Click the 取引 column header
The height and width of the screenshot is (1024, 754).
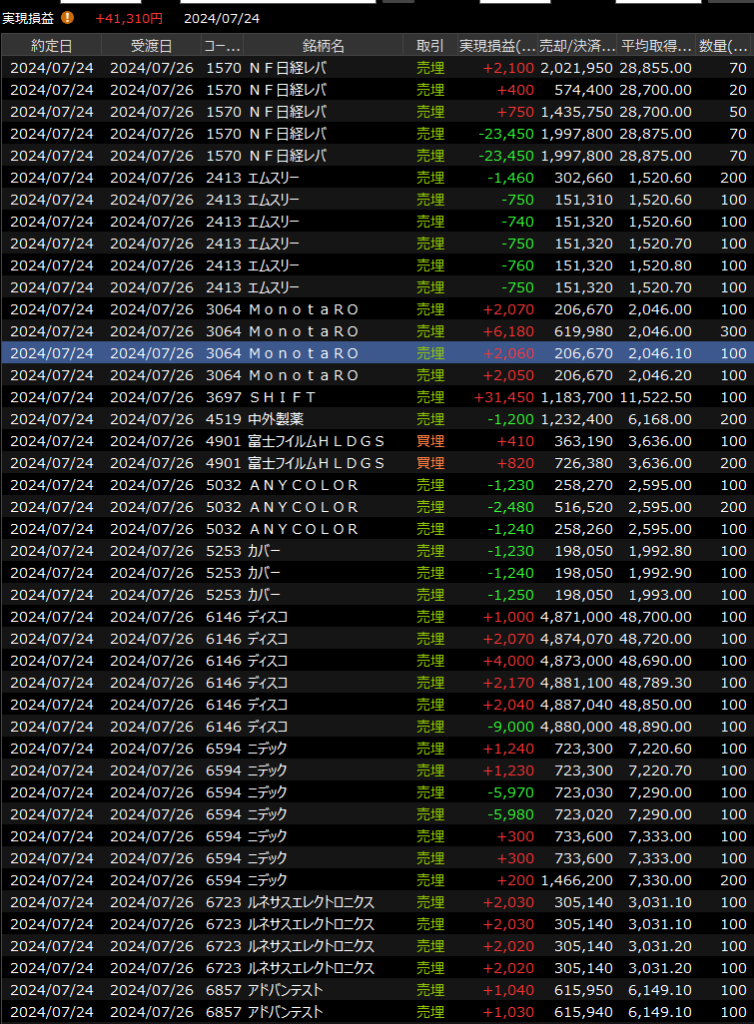click(430, 46)
